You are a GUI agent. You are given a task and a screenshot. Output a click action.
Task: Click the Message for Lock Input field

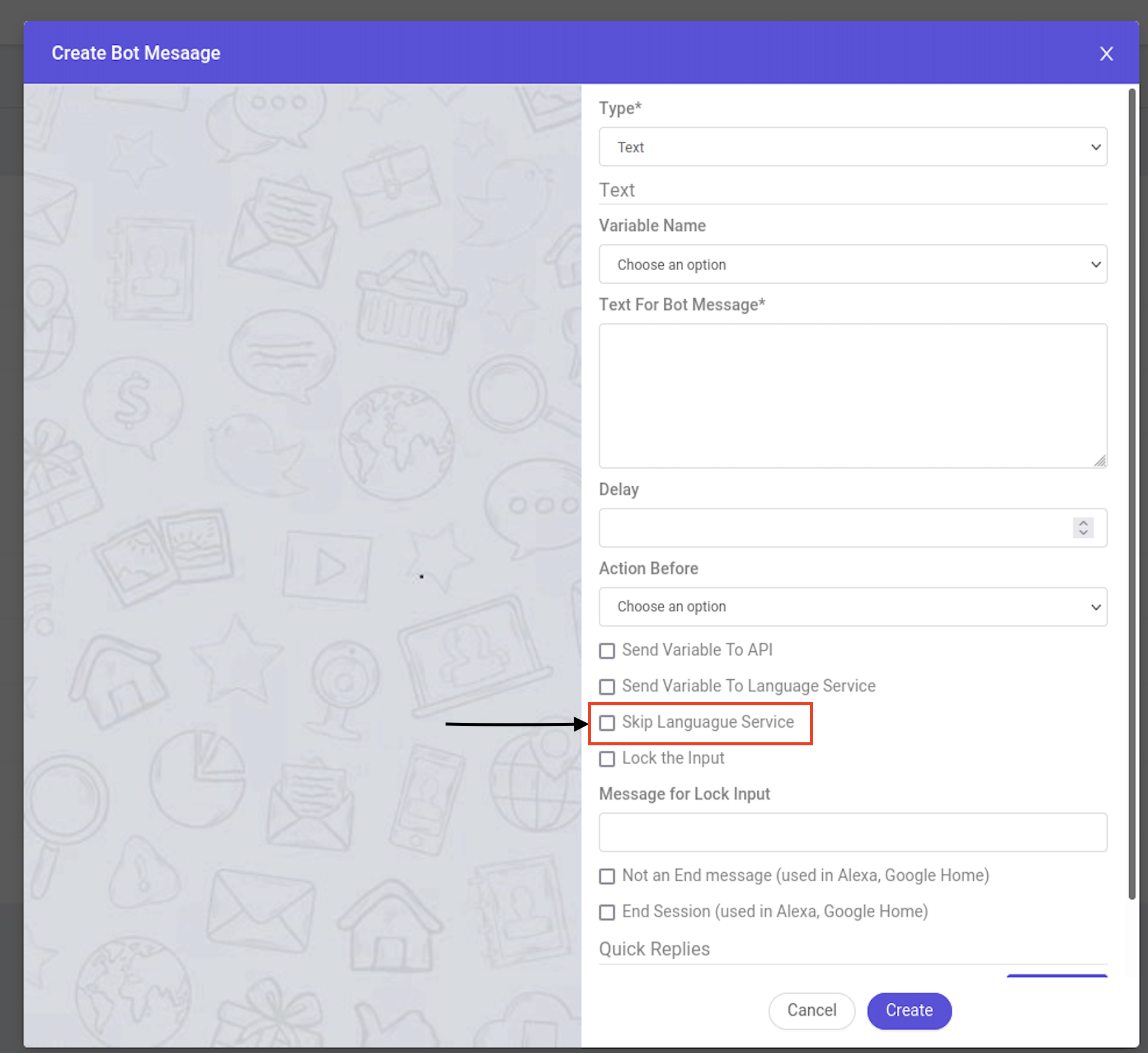853,832
